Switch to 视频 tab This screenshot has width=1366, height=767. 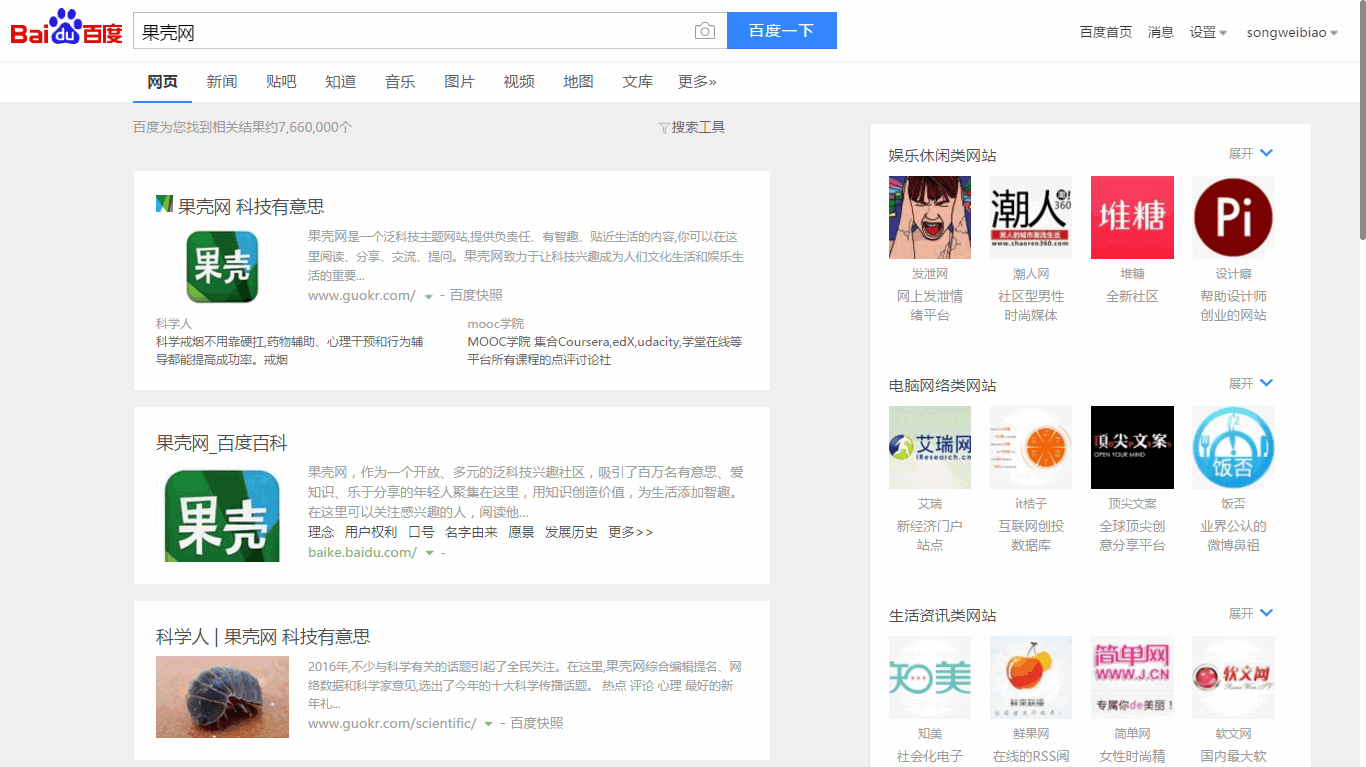519,82
